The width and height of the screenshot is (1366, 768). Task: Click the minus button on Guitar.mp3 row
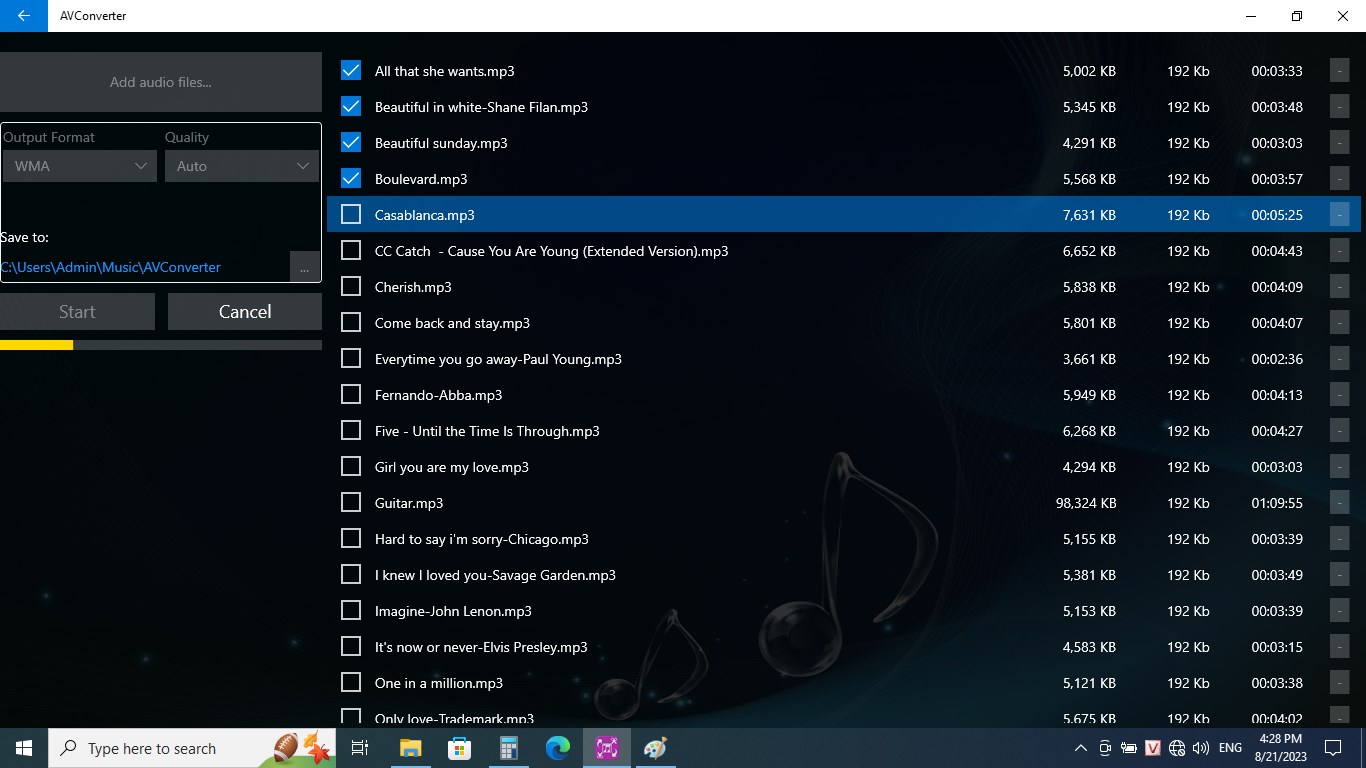tap(1339, 503)
